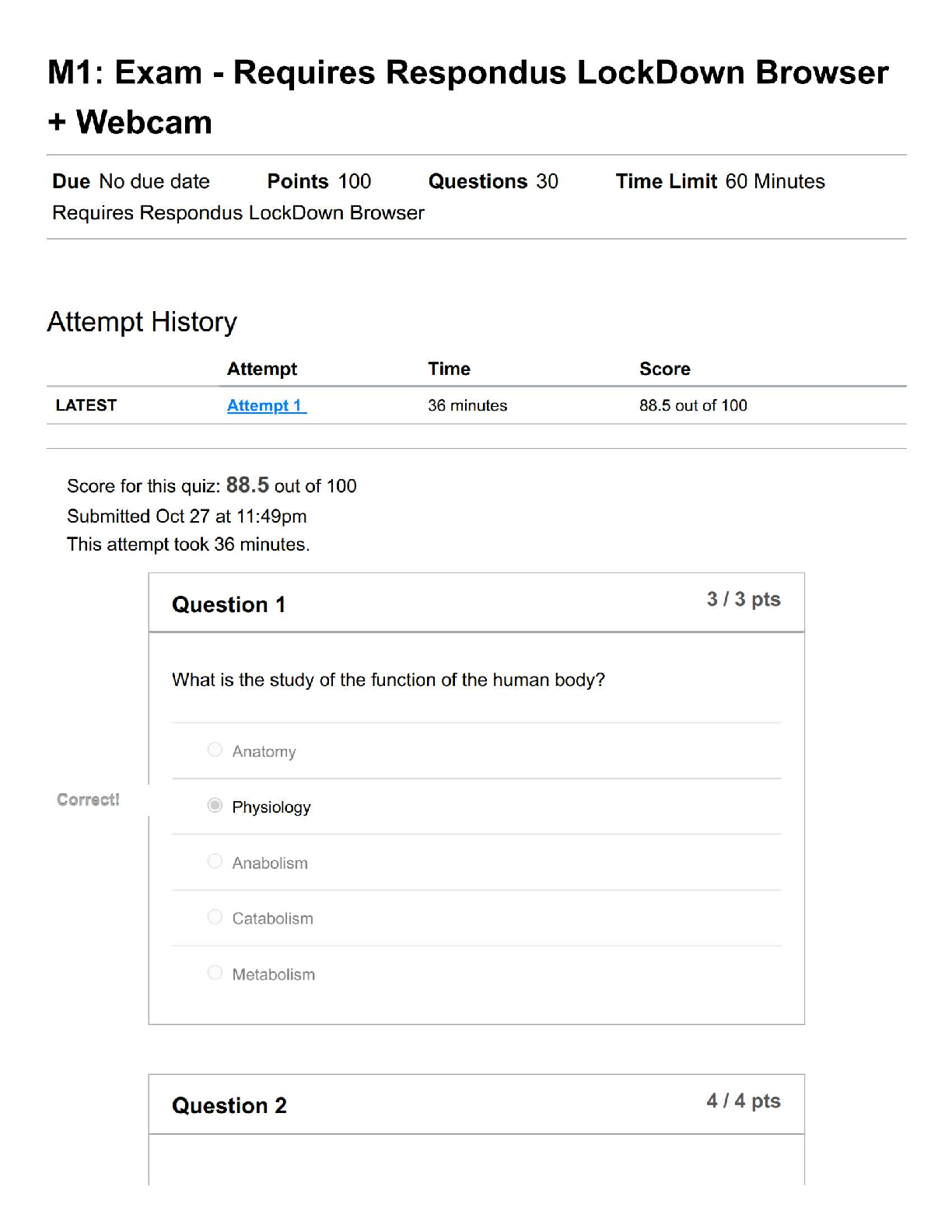Click the Question 2 heading
The image size is (952, 1232).
click(229, 1105)
